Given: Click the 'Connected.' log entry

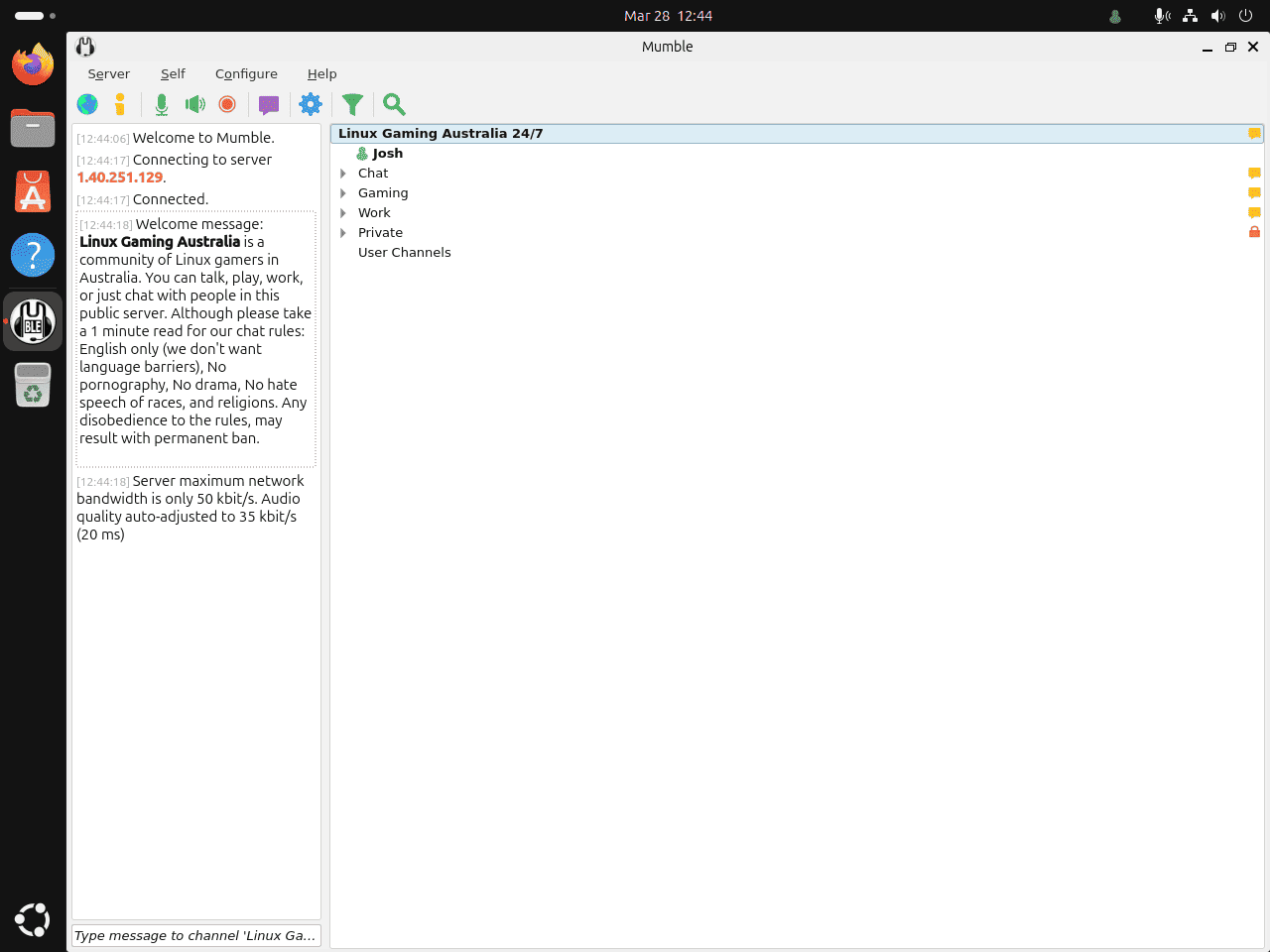Looking at the screenshot, I should [x=171, y=199].
